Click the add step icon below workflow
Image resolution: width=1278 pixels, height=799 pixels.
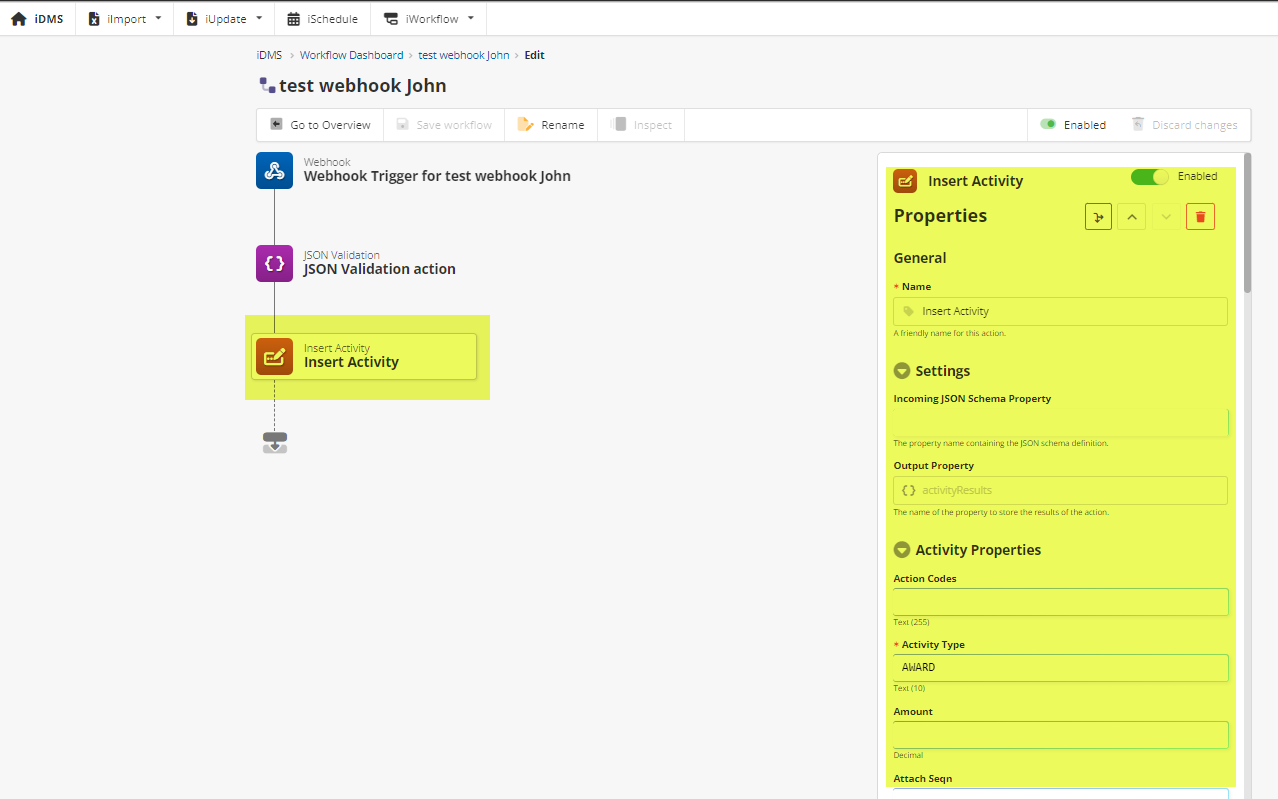(275, 442)
